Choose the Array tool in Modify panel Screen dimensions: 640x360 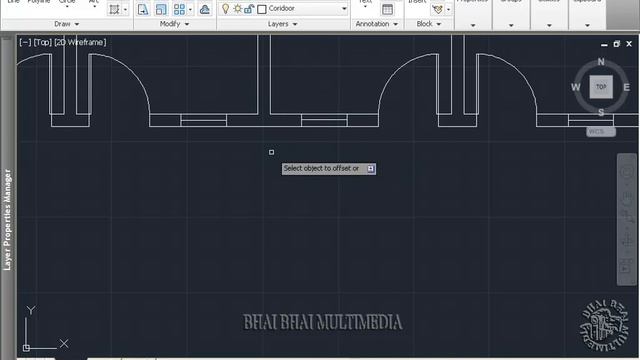pyautogui.click(x=179, y=9)
